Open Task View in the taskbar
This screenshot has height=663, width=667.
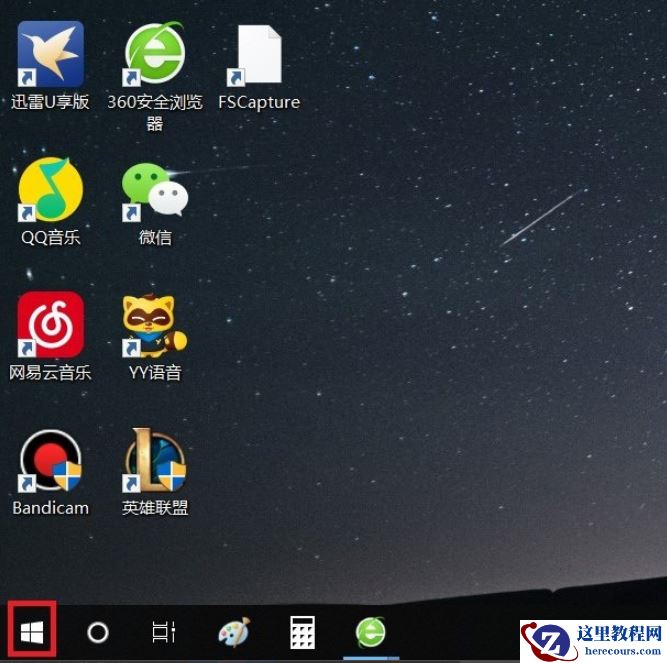click(x=164, y=632)
